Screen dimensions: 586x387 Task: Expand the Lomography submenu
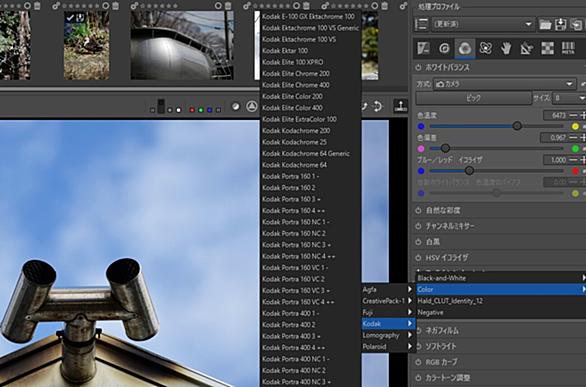(388, 335)
